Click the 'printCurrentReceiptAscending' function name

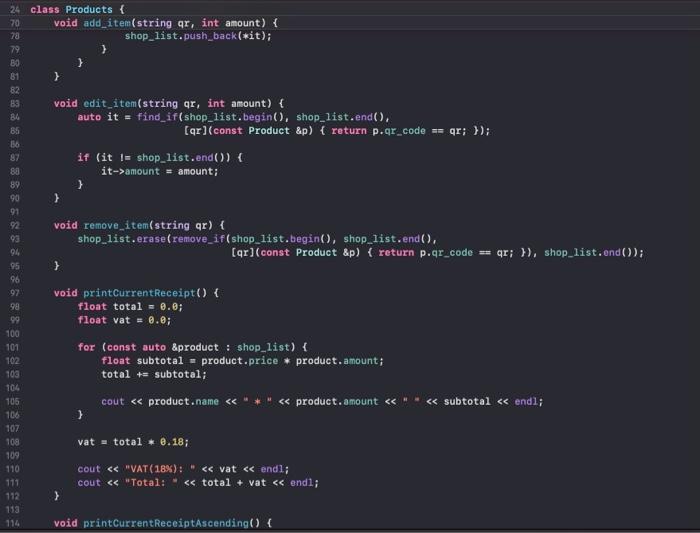coord(166,523)
